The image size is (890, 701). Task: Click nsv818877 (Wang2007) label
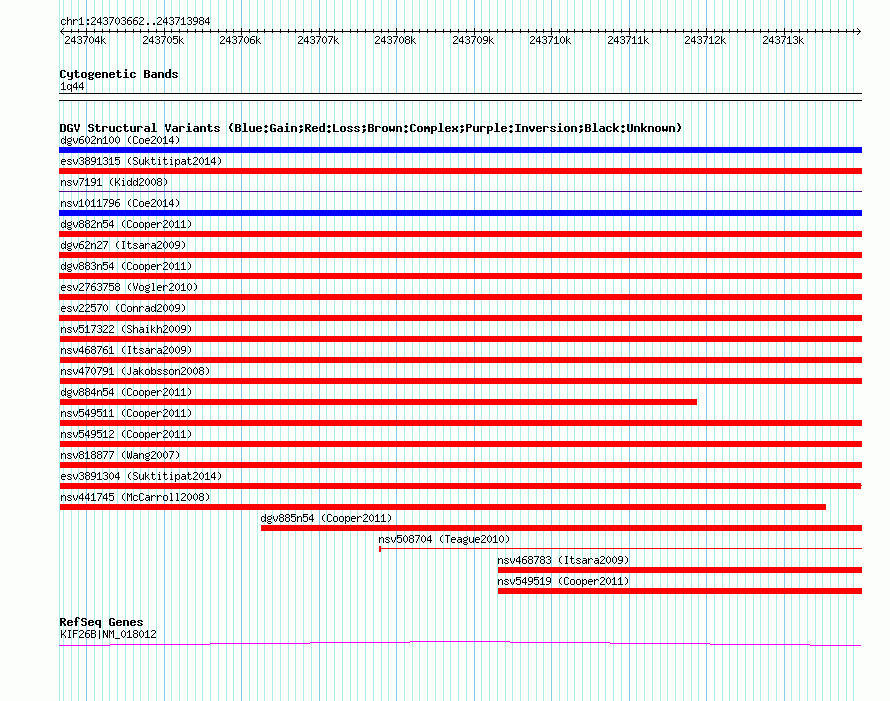[120, 455]
